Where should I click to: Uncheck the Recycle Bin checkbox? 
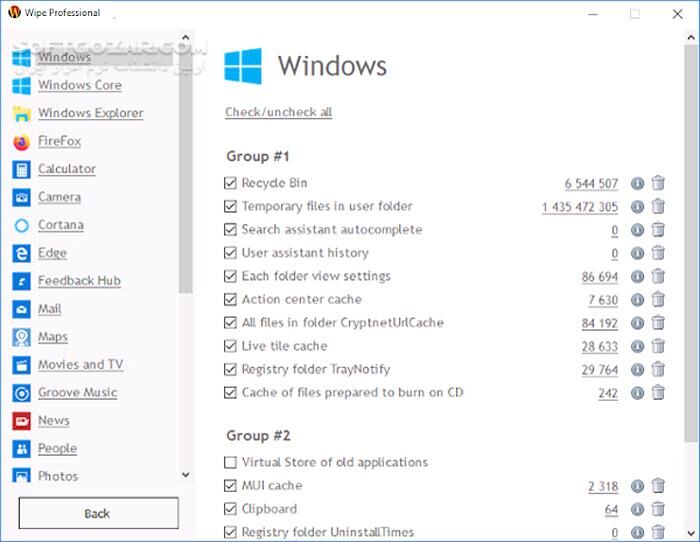coord(231,184)
